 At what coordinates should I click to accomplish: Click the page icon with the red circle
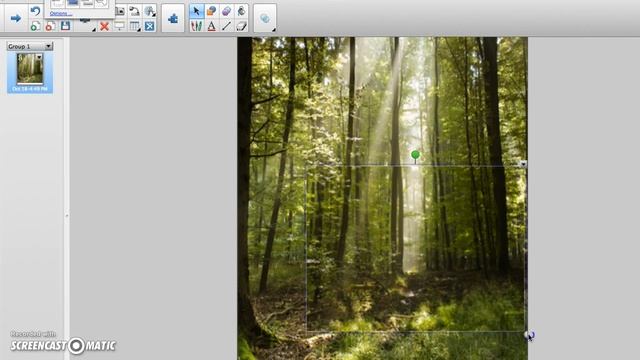(50, 27)
